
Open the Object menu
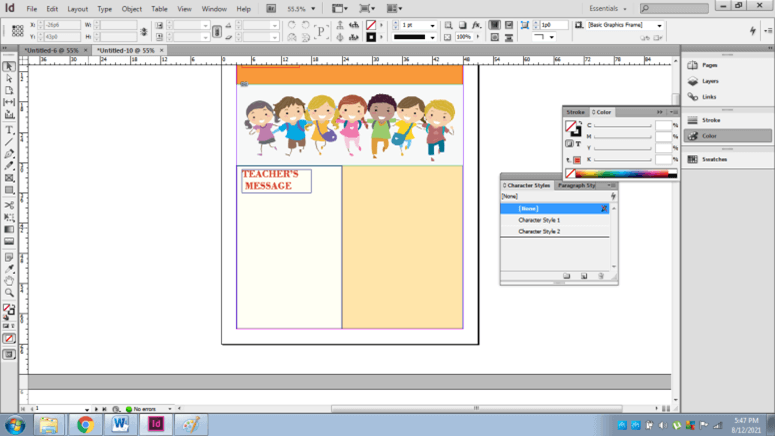pyautogui.click(x=131, y=9)
